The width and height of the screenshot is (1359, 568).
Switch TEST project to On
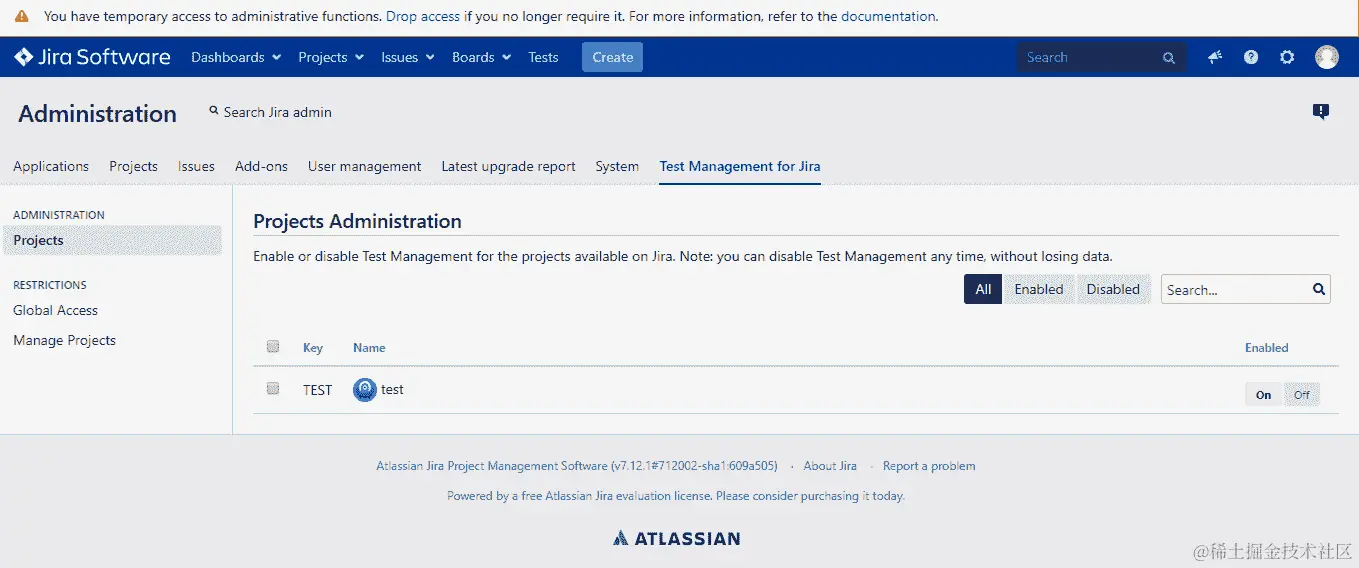[1263, 395]
